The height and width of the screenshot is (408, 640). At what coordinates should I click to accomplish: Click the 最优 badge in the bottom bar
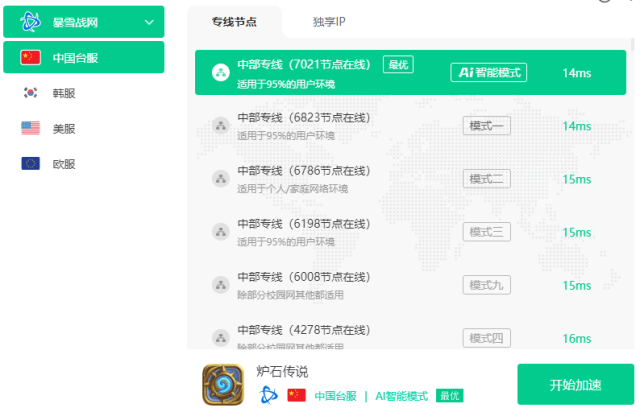click(449, 395)
